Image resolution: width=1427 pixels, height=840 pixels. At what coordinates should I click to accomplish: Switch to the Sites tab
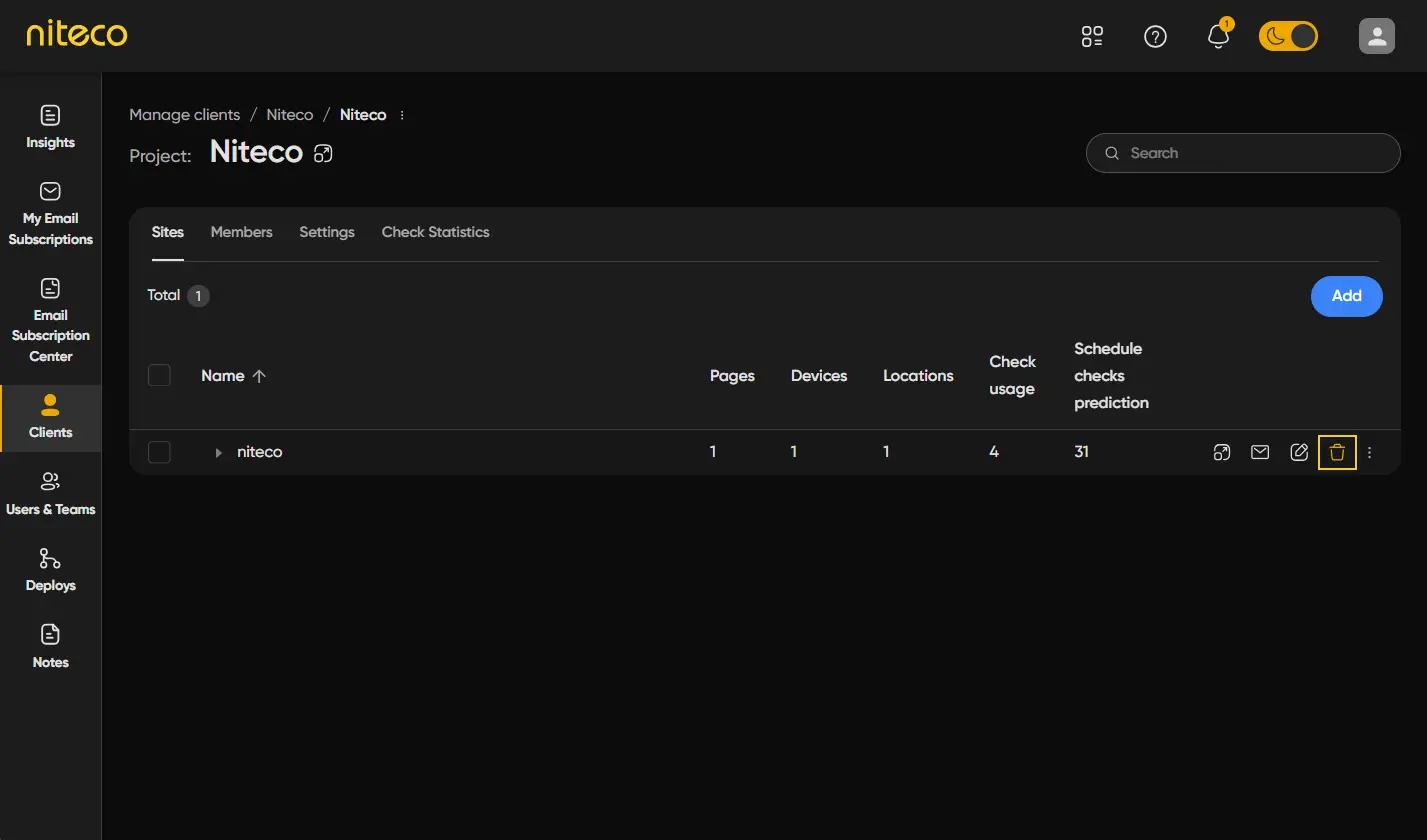pos(168,232)
